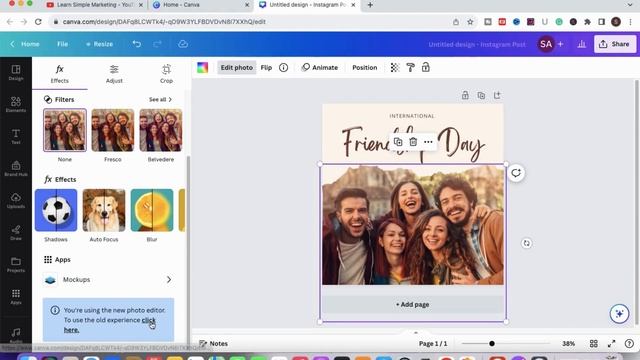Open the image info icon

coord(283,68)
